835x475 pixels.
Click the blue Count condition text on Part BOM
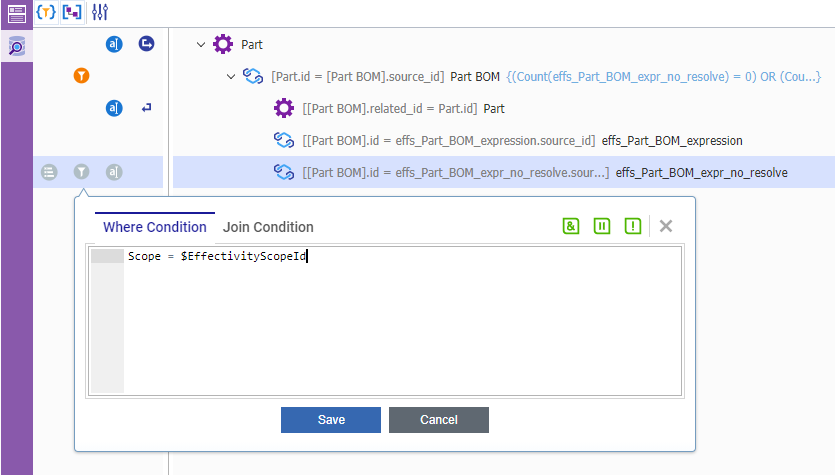click(664, 77)
